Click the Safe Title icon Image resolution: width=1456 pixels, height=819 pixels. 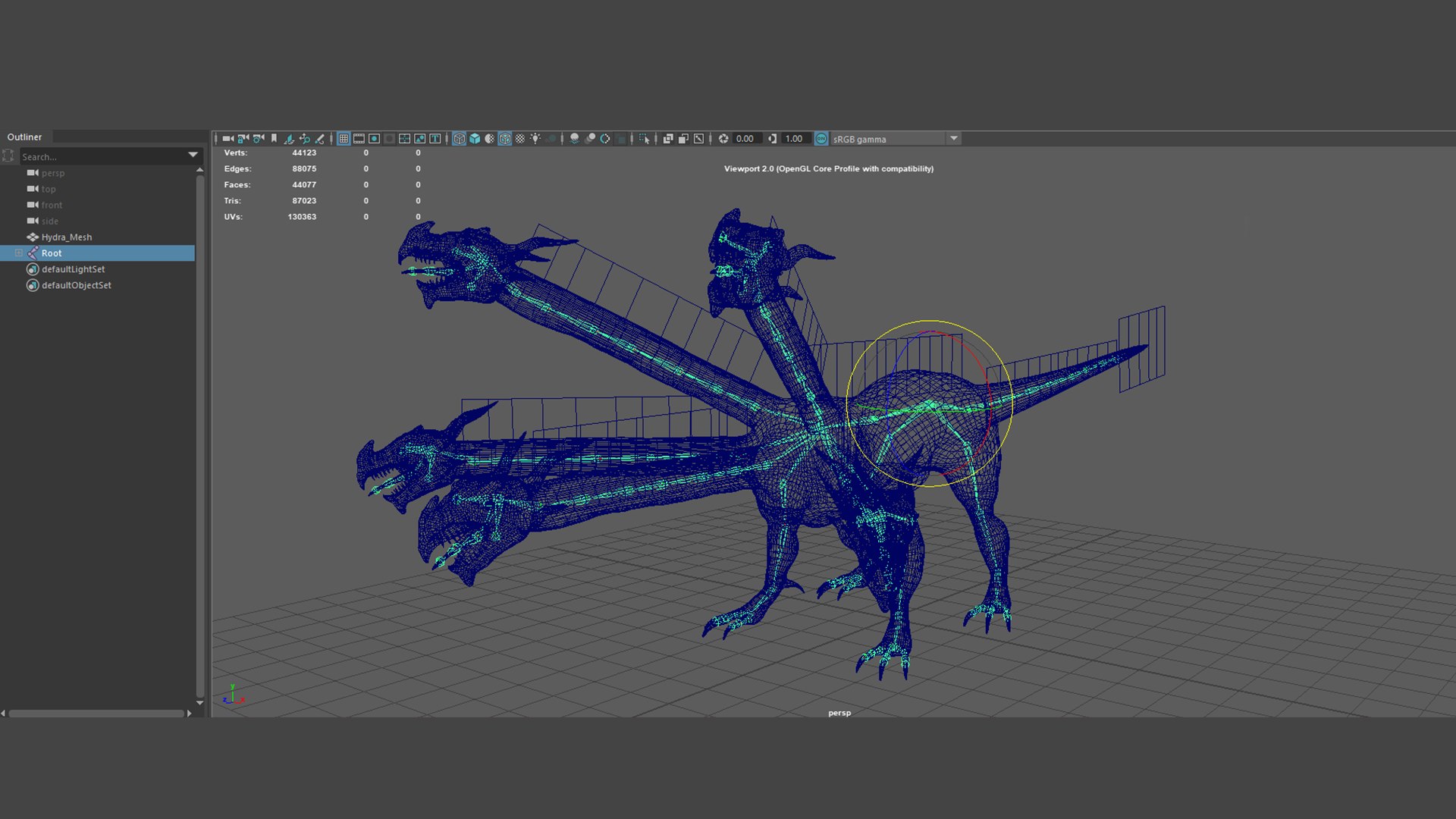(x=435, y=139)
